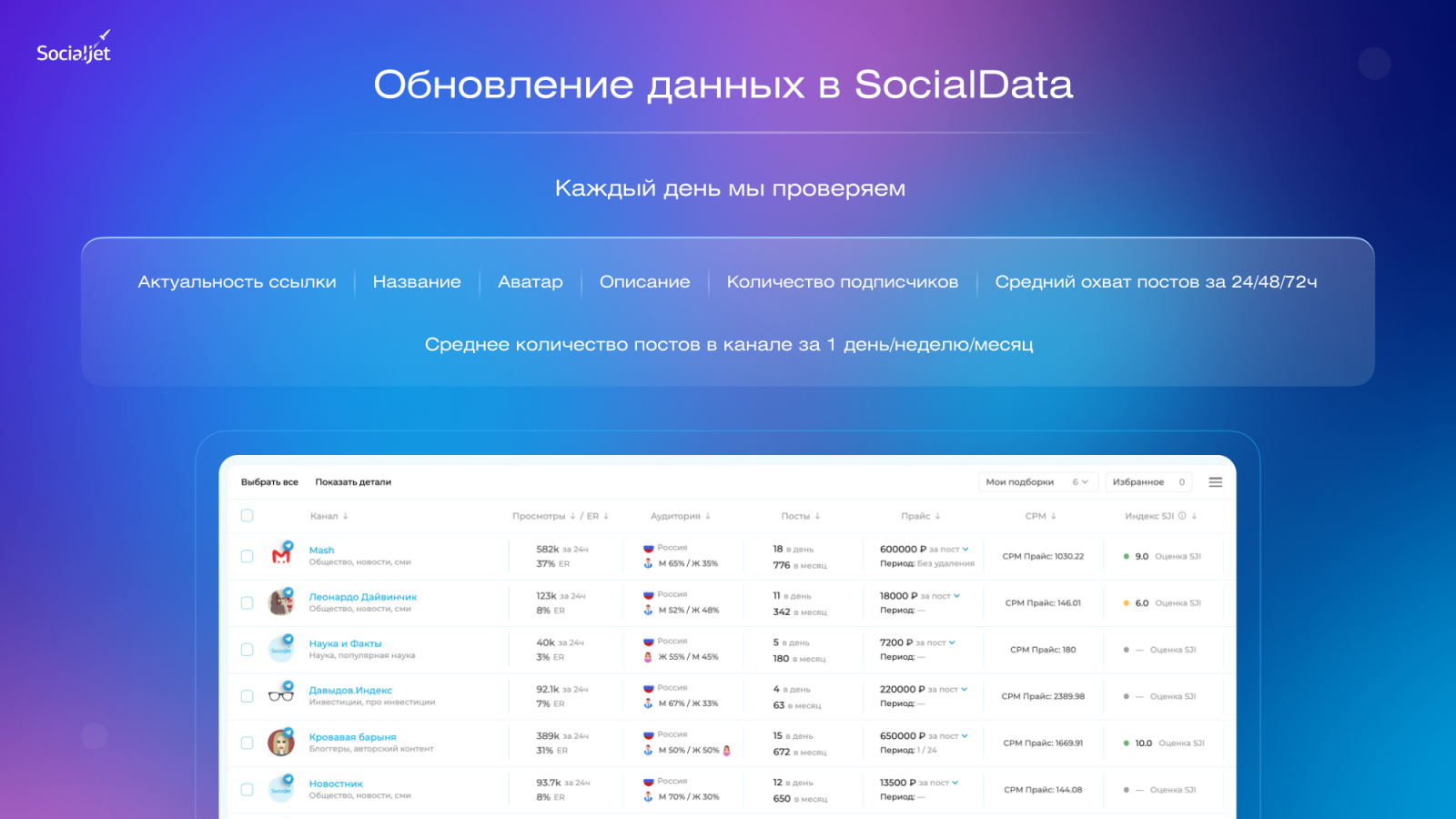
Task: Click Показать детали
Action: coord(353,482)
